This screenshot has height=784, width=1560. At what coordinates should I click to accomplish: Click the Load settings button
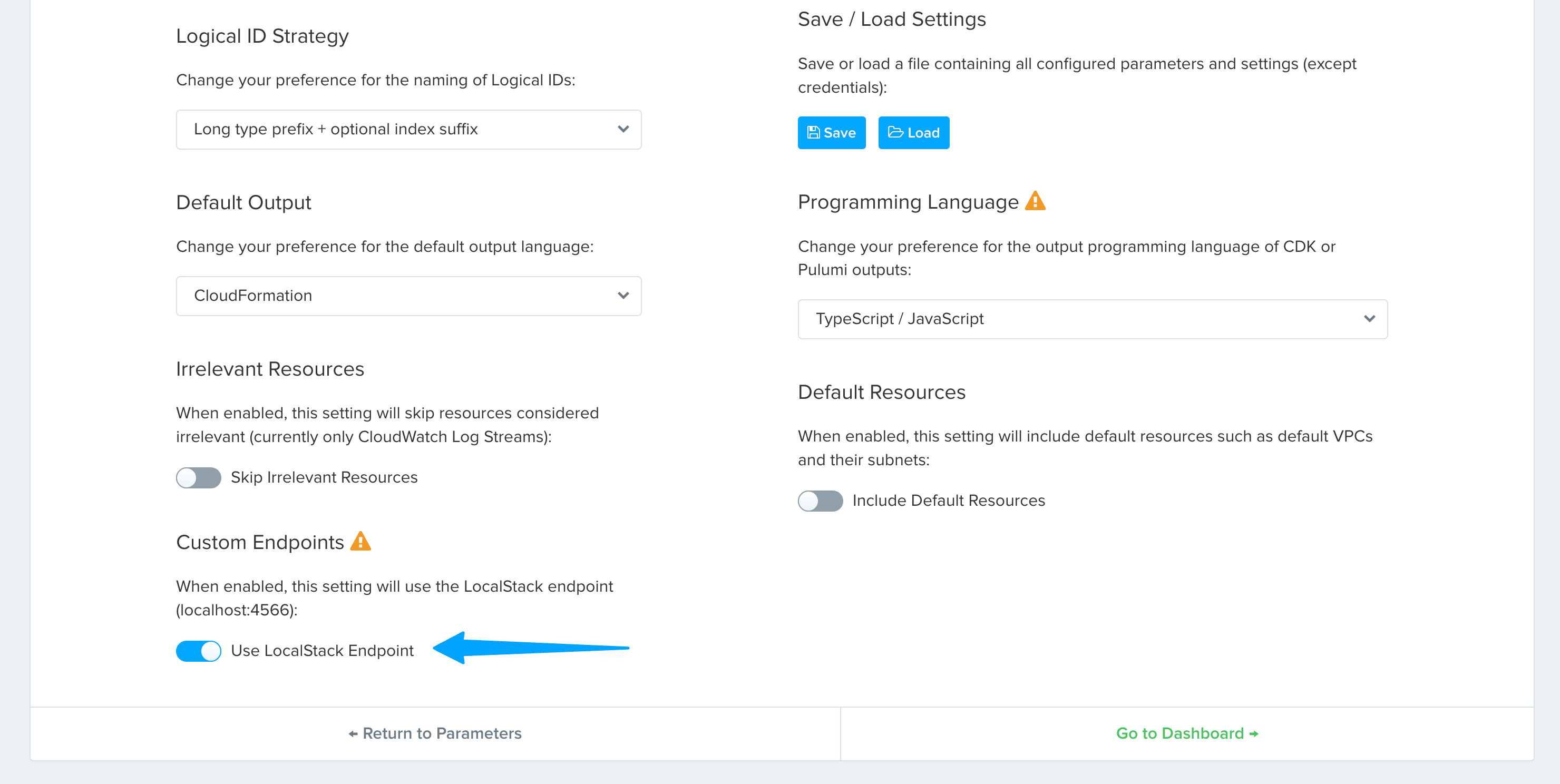point(913,133)
